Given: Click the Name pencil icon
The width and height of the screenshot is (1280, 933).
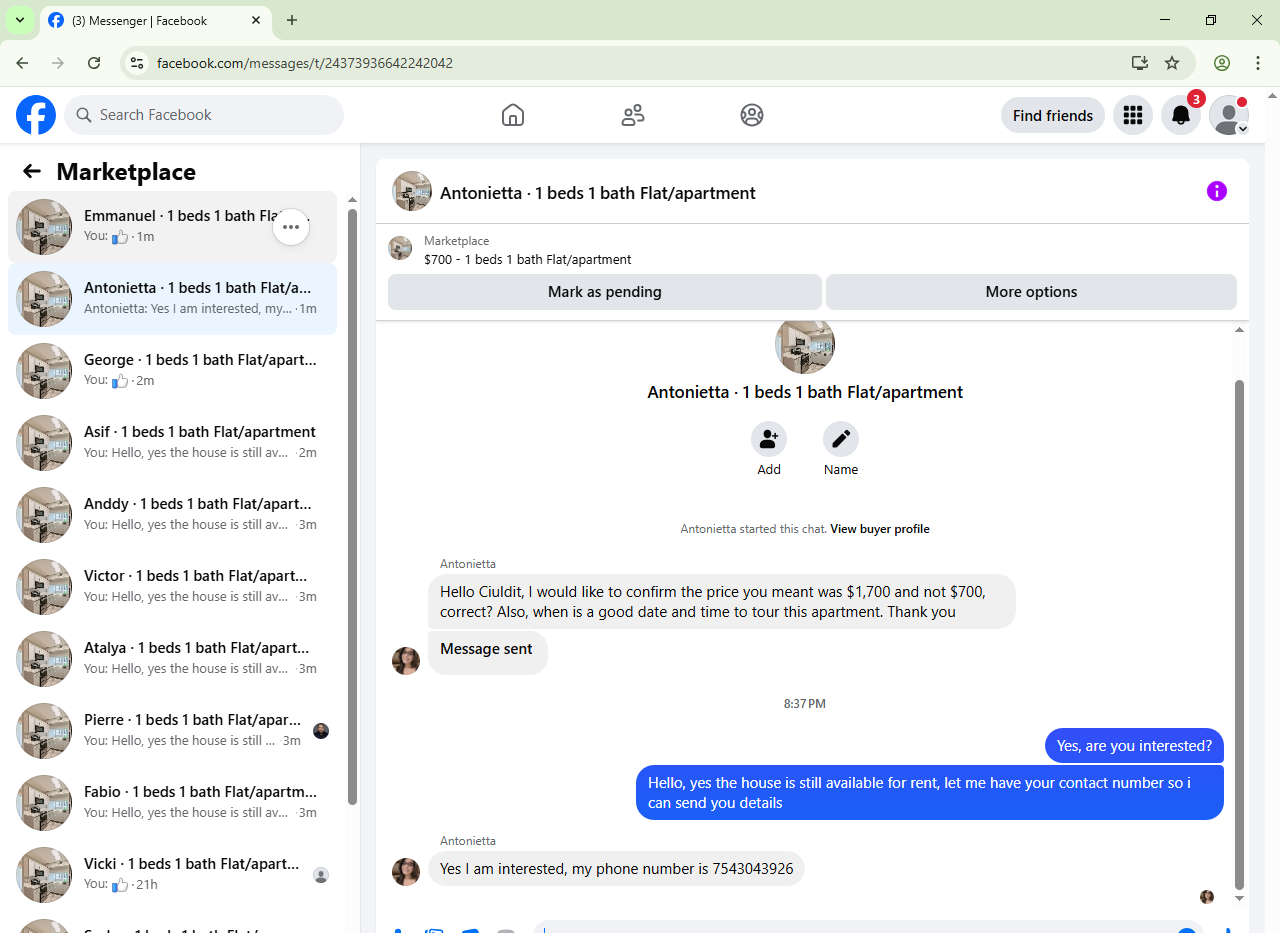Looking at the screenshot, I should point(841,439).
